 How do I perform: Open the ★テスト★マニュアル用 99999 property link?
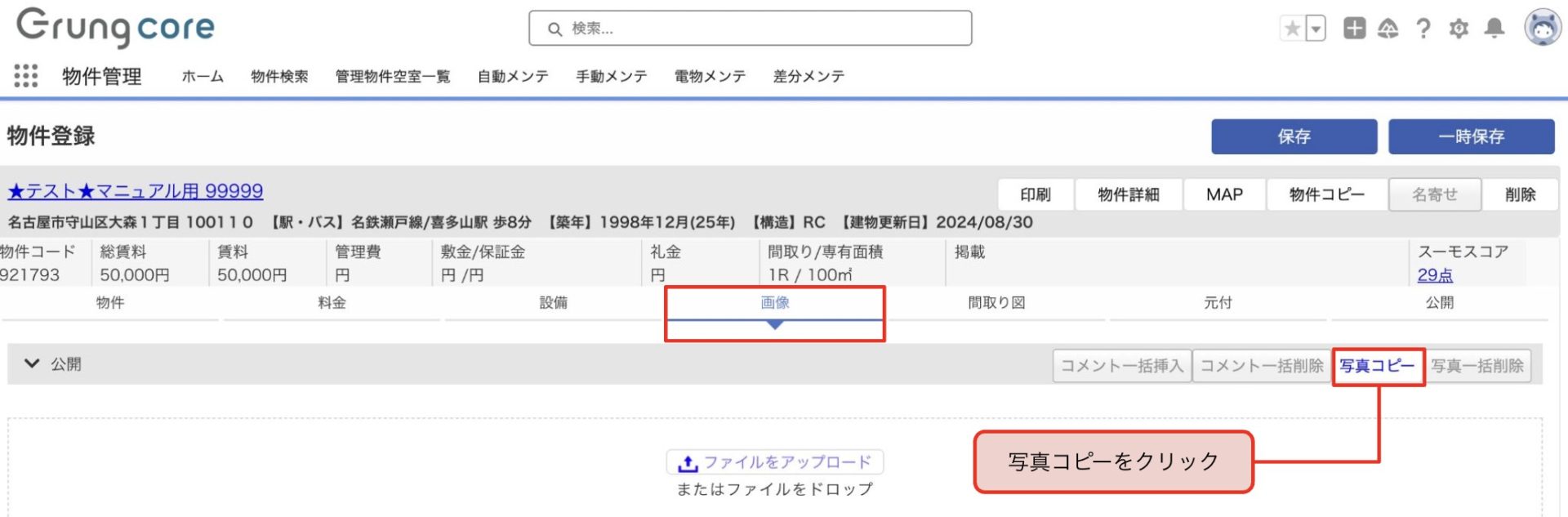coord(136,191)
